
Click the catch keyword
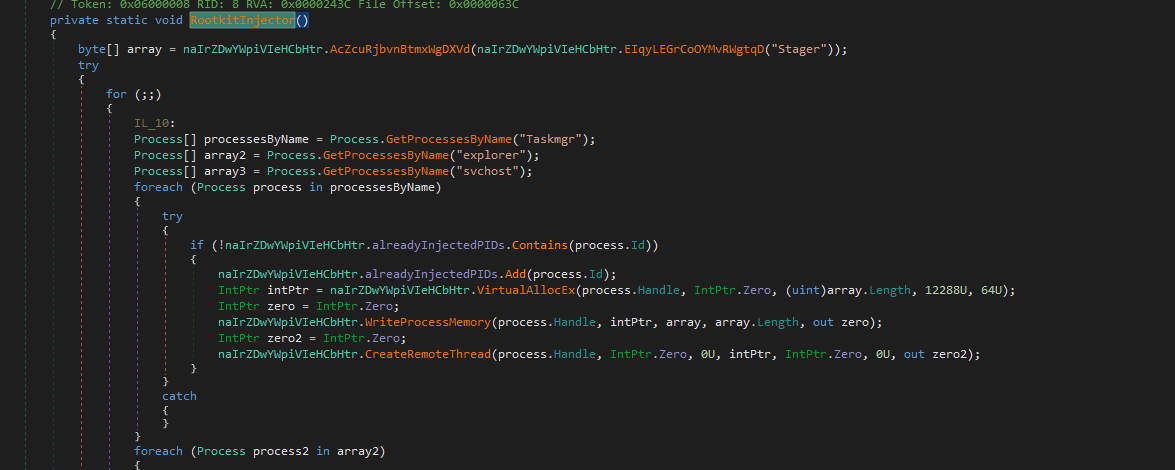click(179, 395)
